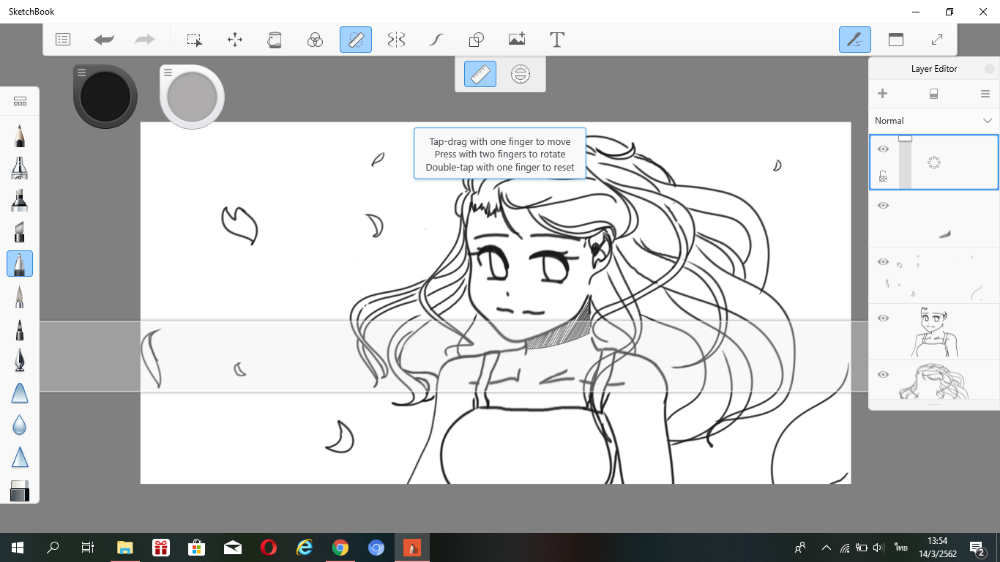1000x562 pixels.
Task: Hide the top selected layer via eye icon
Action: point(883,149)
